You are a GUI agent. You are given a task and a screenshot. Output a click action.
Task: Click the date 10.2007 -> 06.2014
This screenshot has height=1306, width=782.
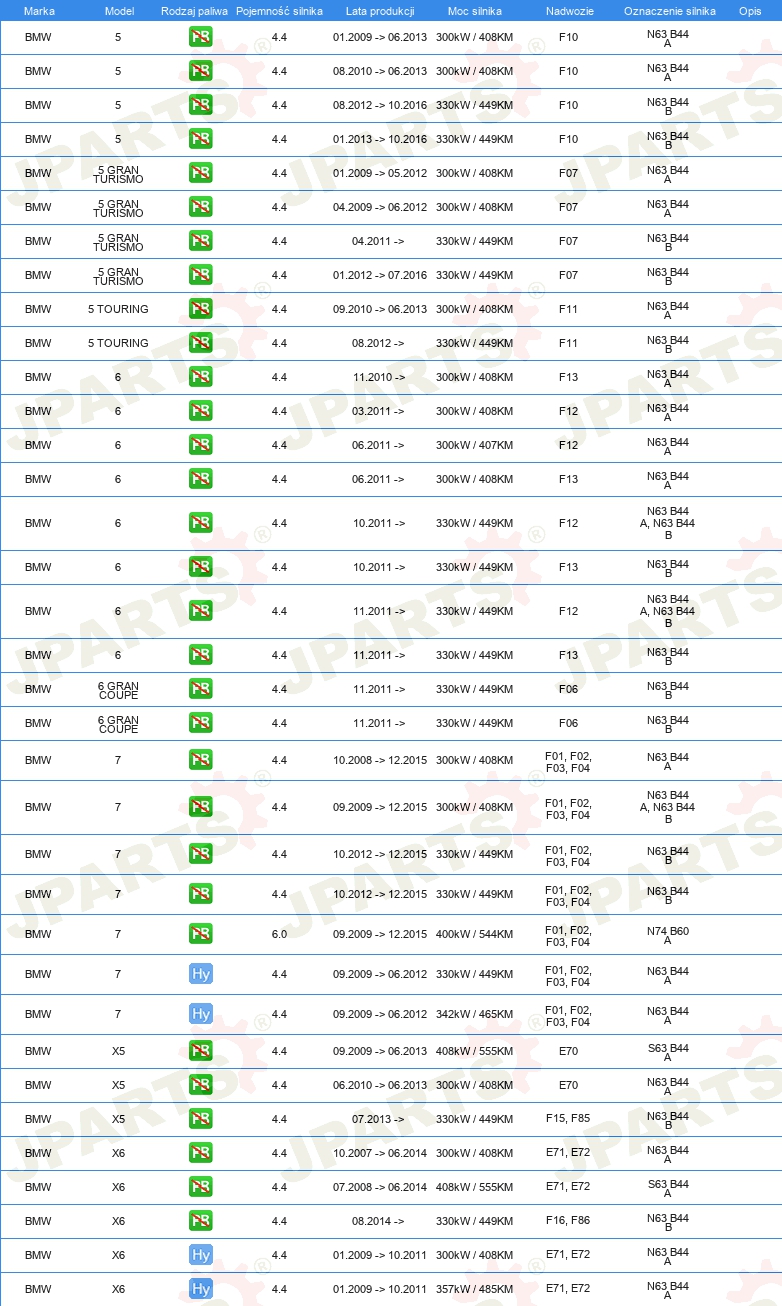coord(379,1153)
